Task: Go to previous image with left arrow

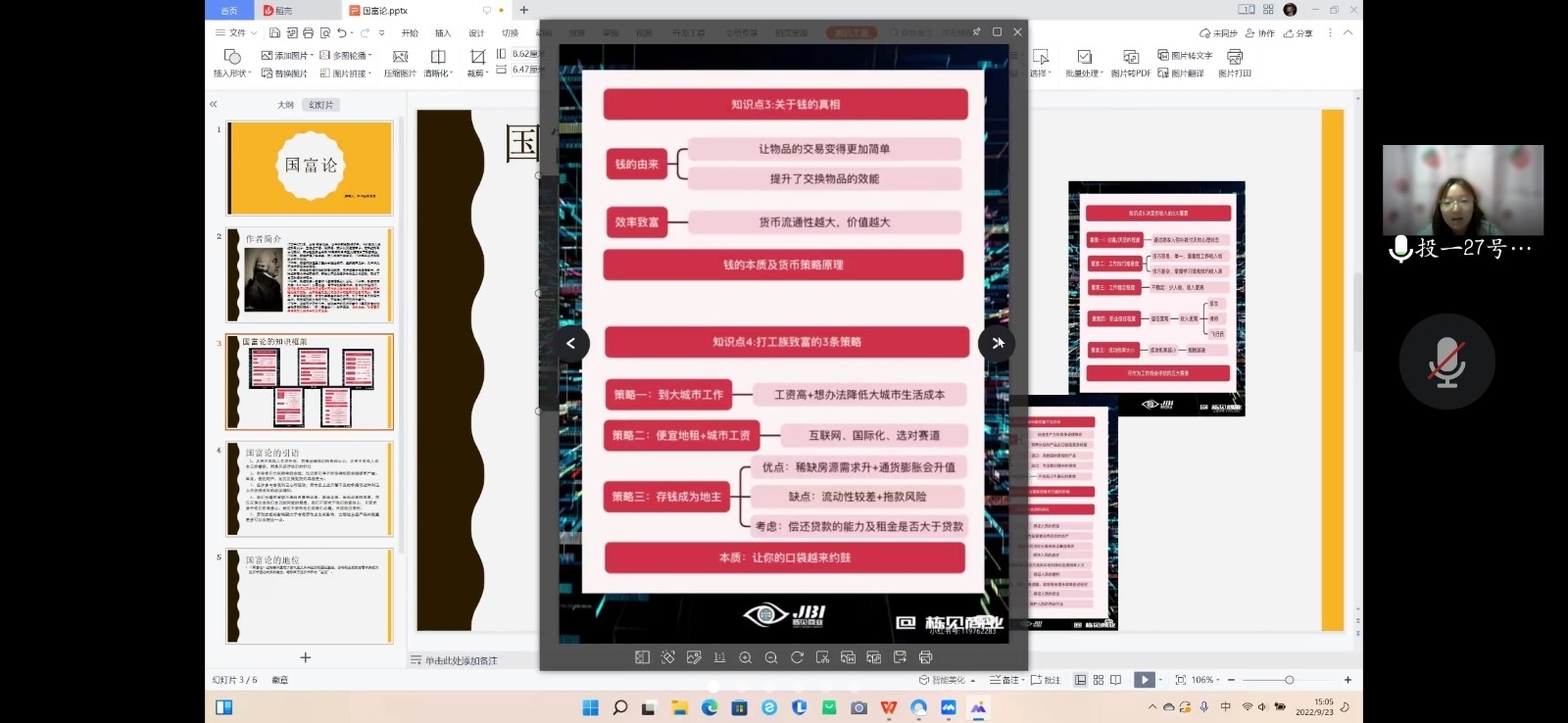Action: click(571, 343)
